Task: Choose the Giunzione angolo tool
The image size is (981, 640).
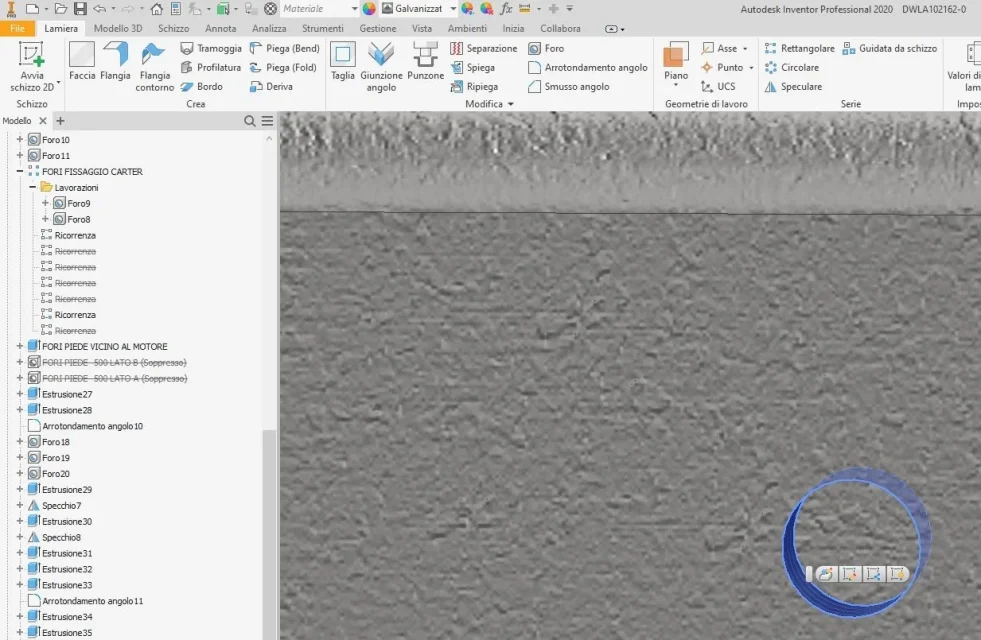Action: [x=381, y=67]
